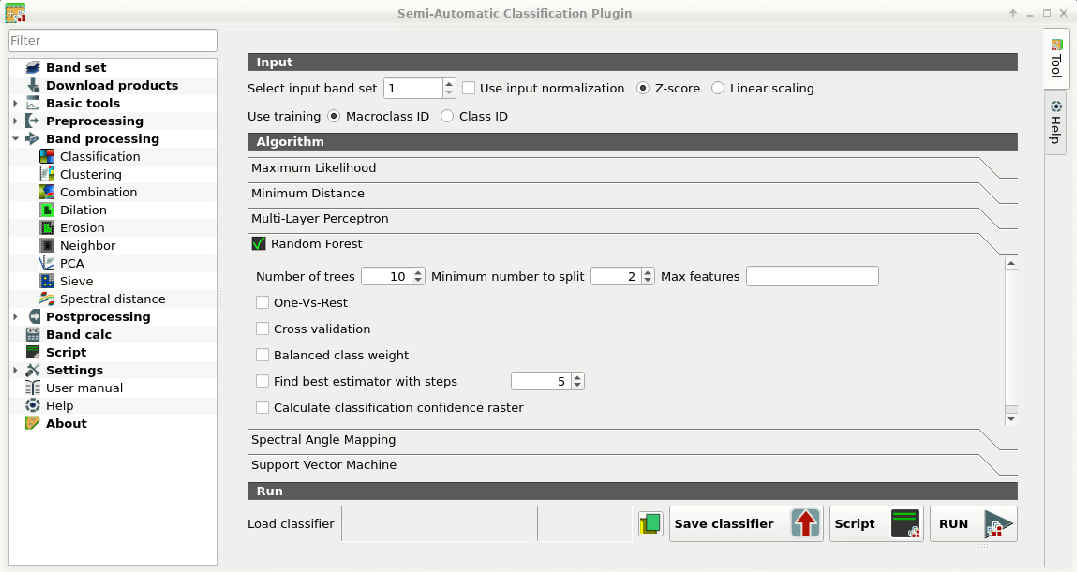Click the Download products icon

coord(32,85)
